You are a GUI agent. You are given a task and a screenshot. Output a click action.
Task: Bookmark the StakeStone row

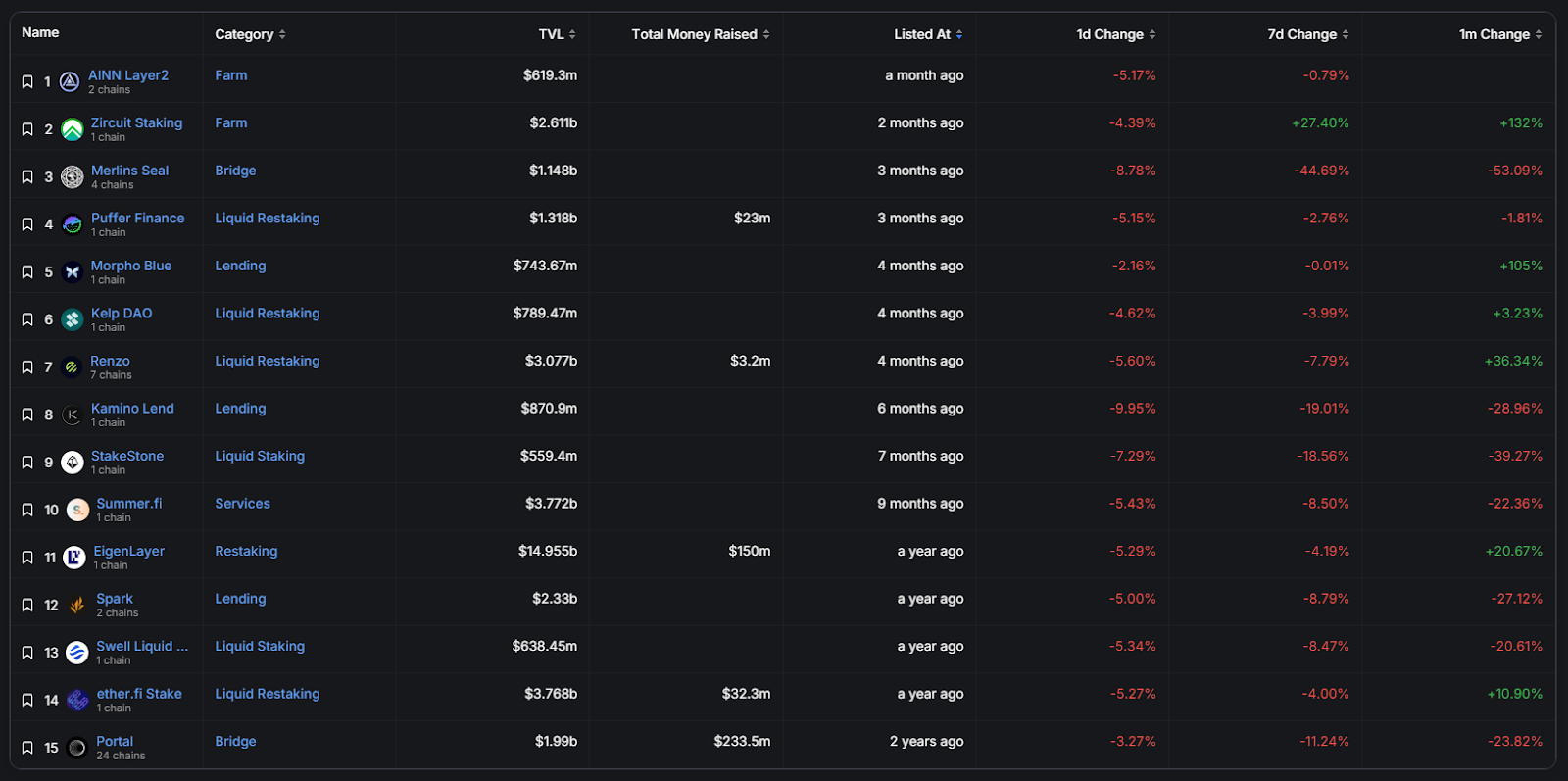pos(27,463)
